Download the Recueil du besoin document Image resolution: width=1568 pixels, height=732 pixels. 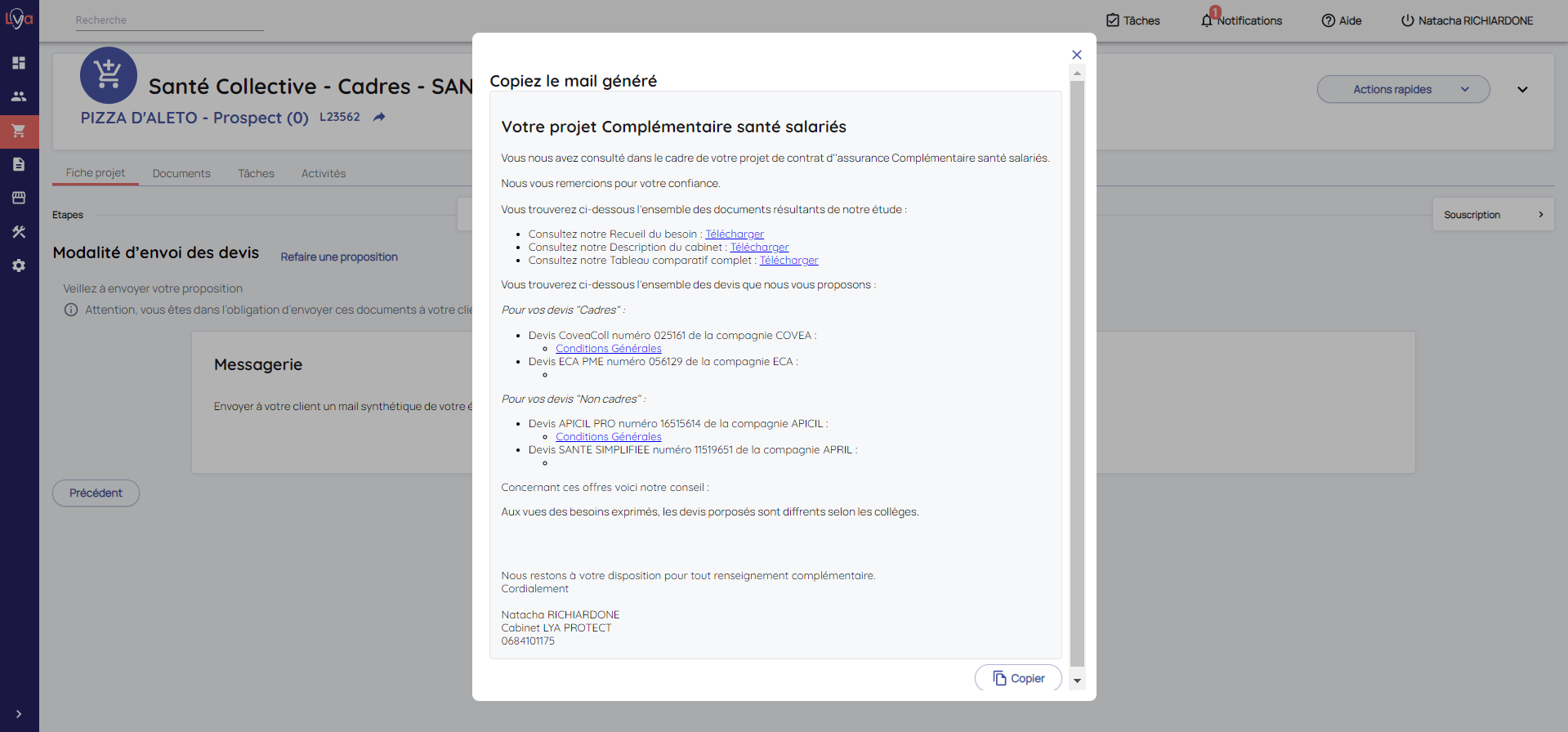coord(735,234)
